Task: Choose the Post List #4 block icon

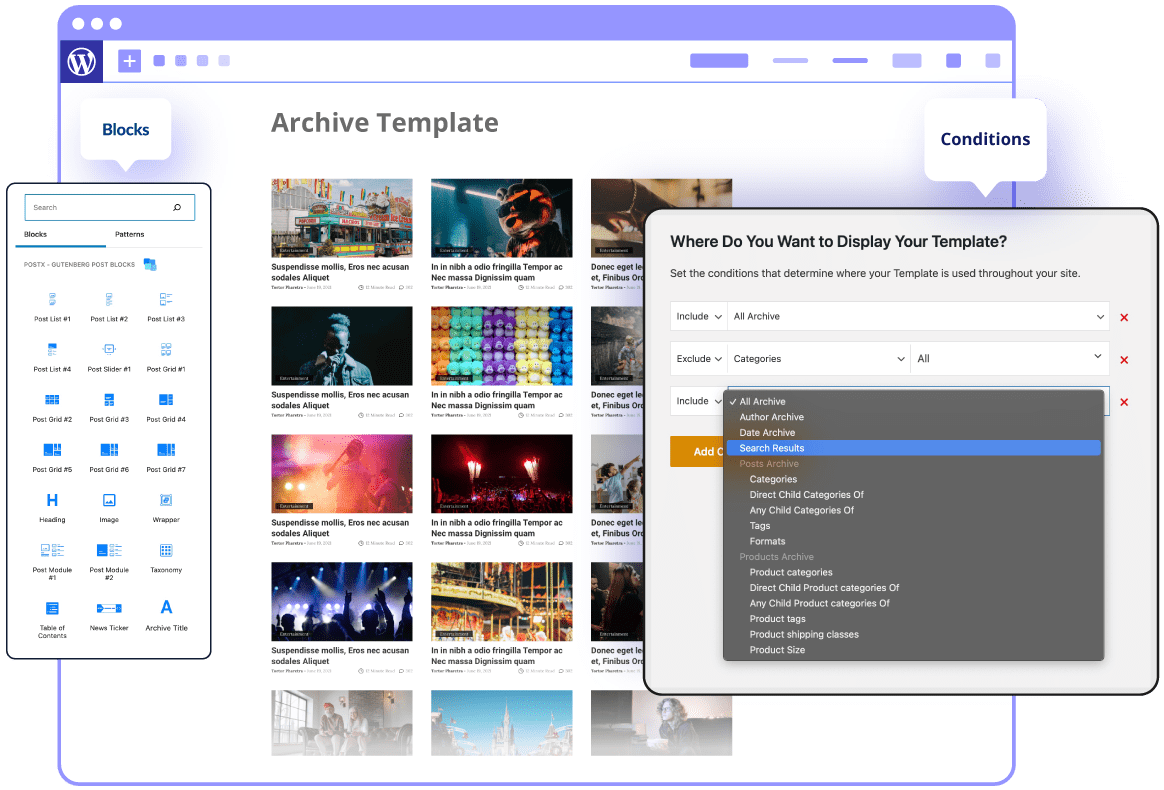Action: [x=52, y=350]
